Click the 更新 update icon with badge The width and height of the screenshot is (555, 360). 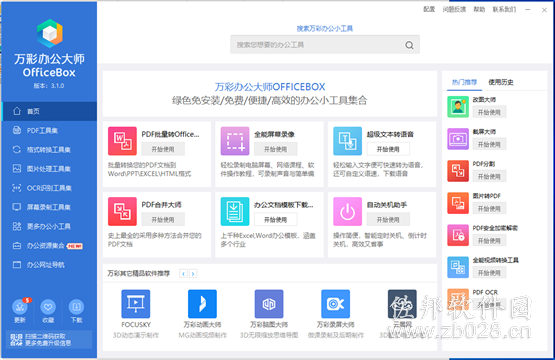20,307
